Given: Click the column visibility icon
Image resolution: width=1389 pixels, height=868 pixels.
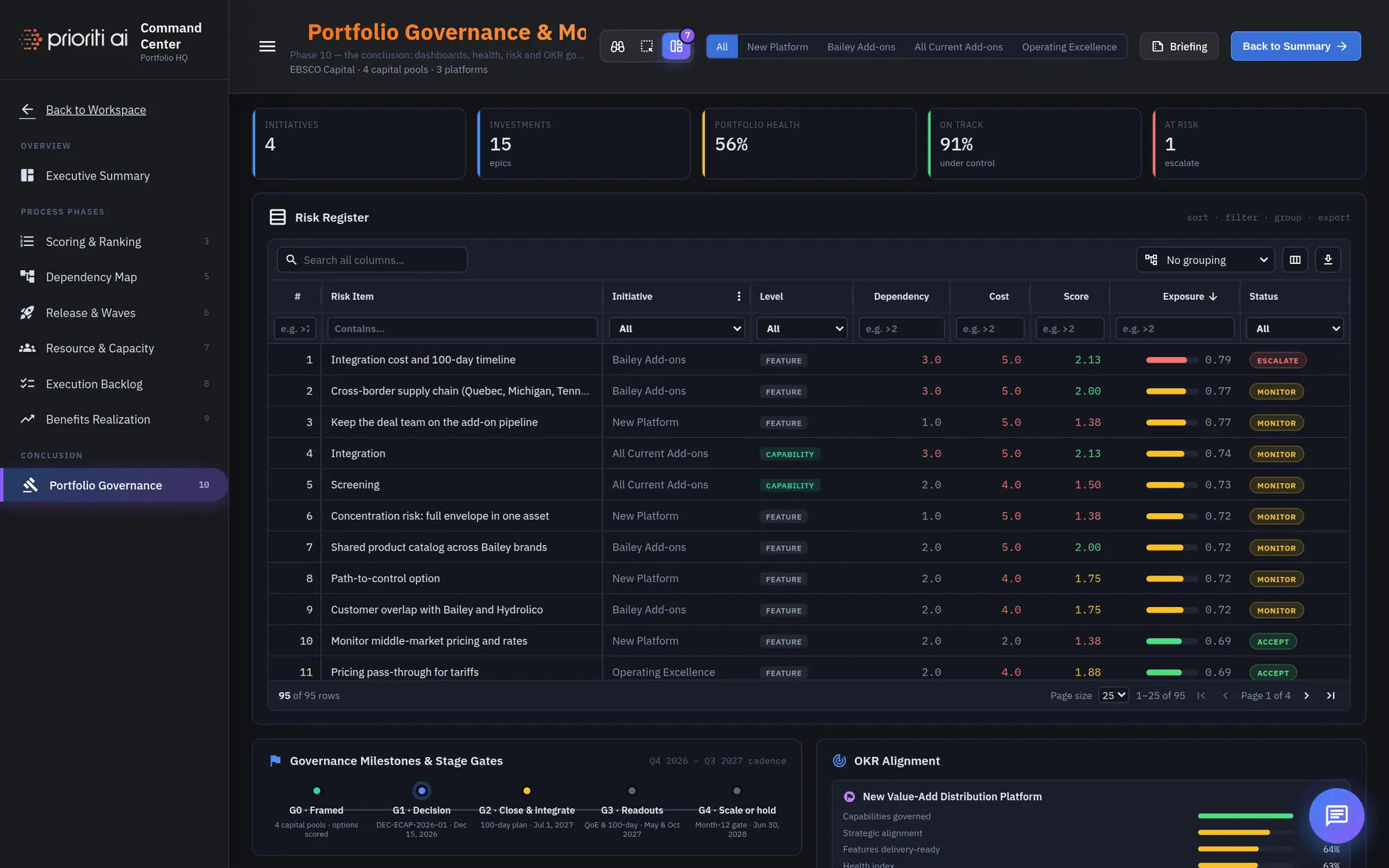Looking at the screenshot, I should 1295,260.
